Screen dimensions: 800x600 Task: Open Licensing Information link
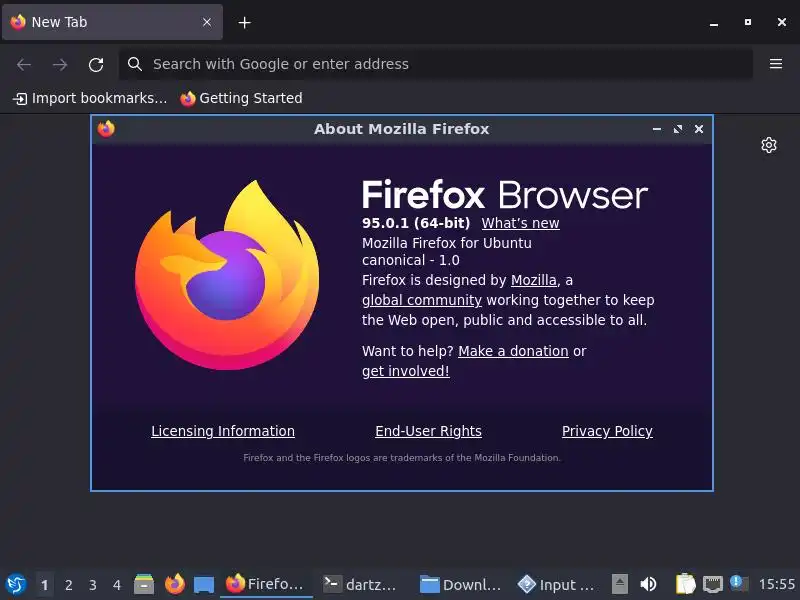coord(223,431)
